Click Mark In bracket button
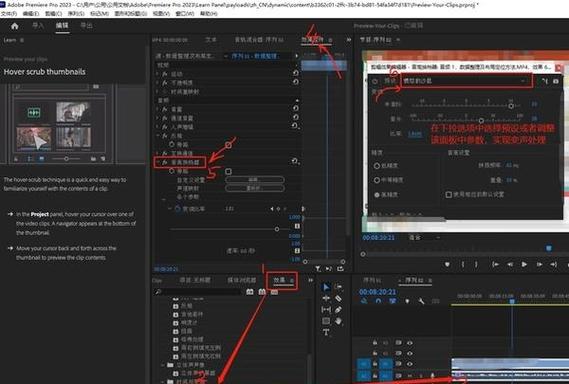569x384 pixels. point(463,265)
